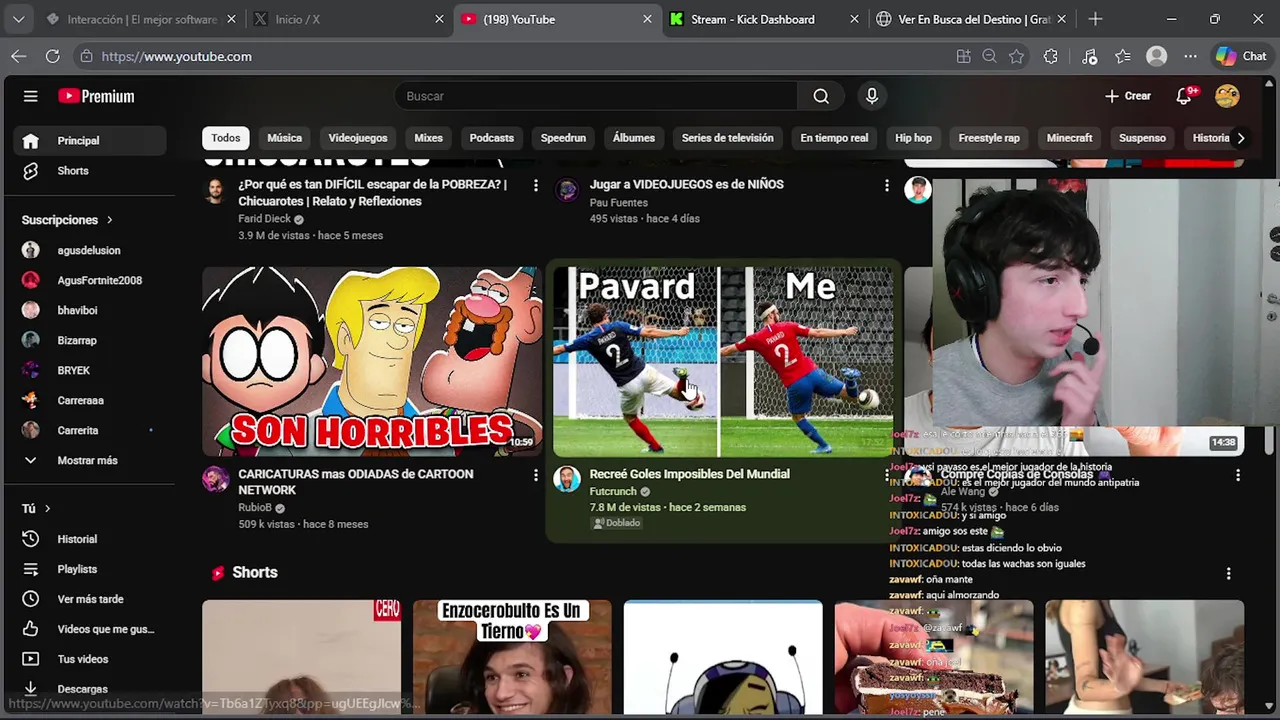Open options for CARICATURAS mas ODIADAS video
The image size is (1280, 720).
pos(535,475)
